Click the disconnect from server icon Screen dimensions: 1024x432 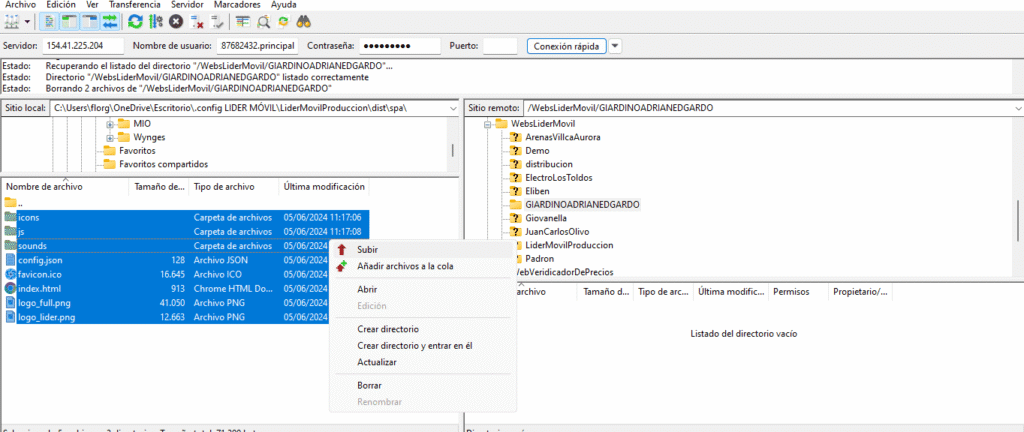click(x=196, y=21)
